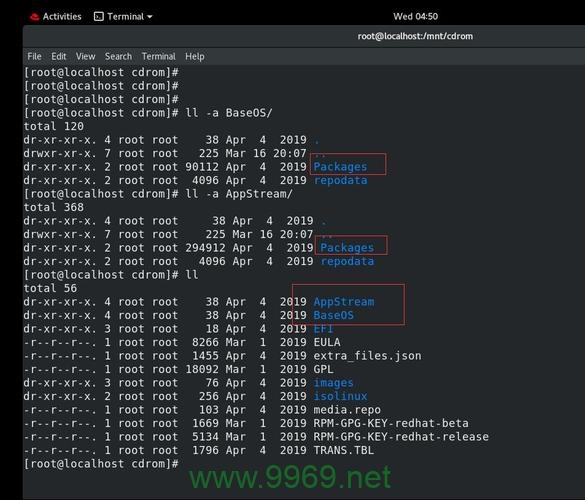Open the File menu
Screen dimensions: 585x500
[34, 56]
